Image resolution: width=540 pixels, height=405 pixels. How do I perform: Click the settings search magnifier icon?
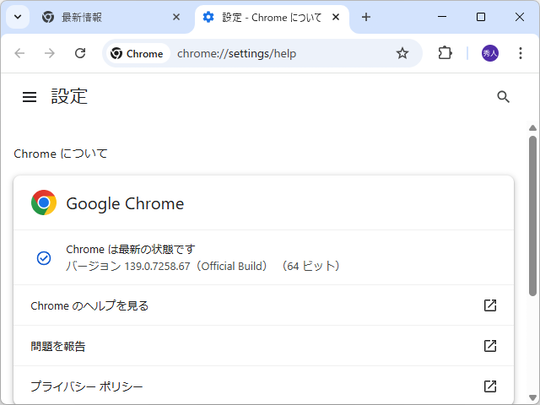coord(503,97)
